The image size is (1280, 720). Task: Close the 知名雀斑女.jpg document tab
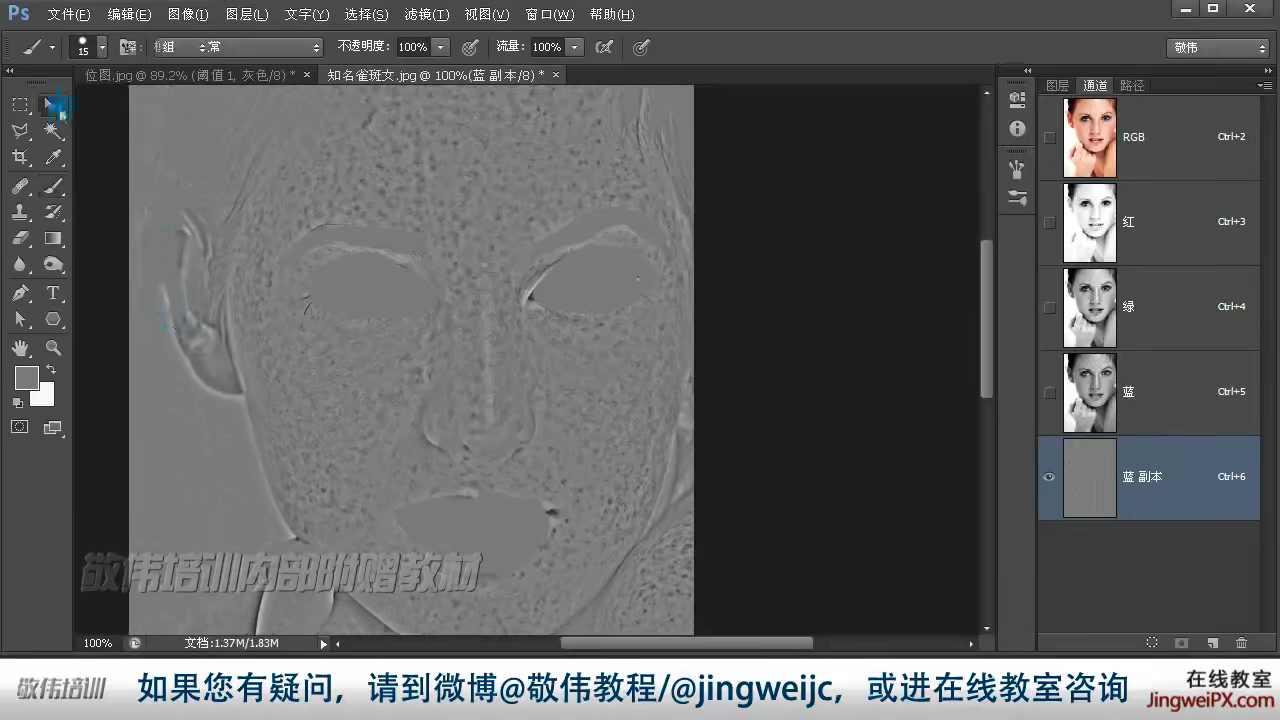pos(556,75)
